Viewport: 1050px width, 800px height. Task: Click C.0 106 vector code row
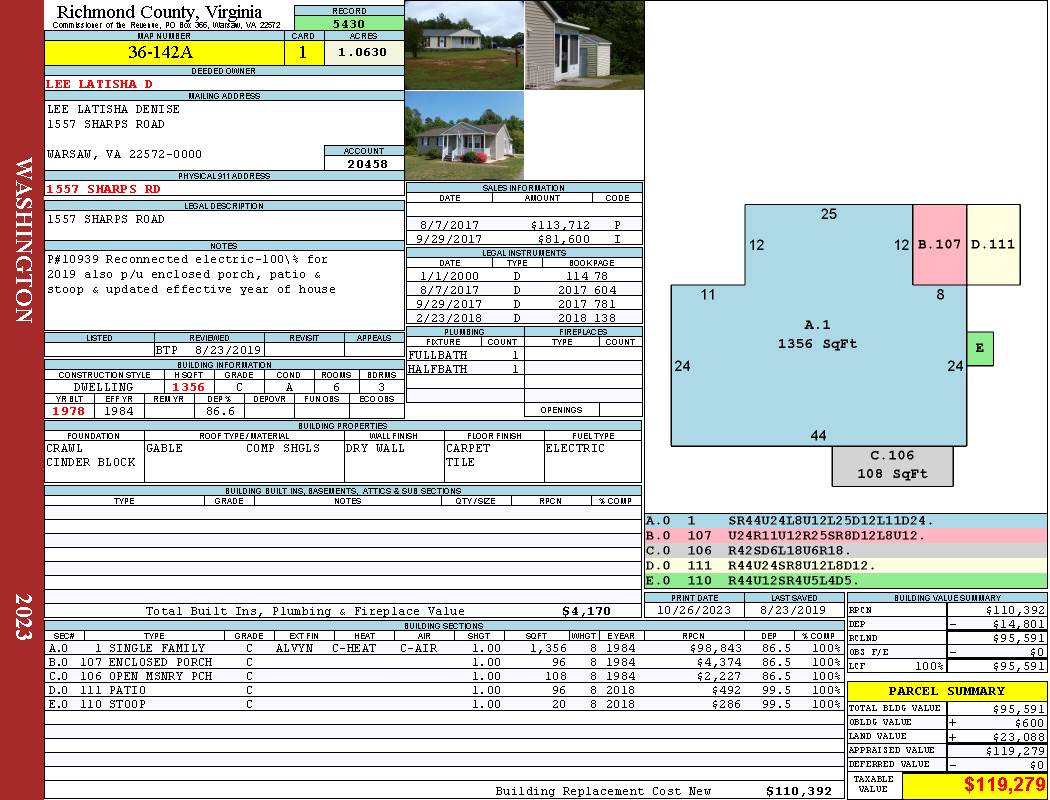(x=845, y=550)
